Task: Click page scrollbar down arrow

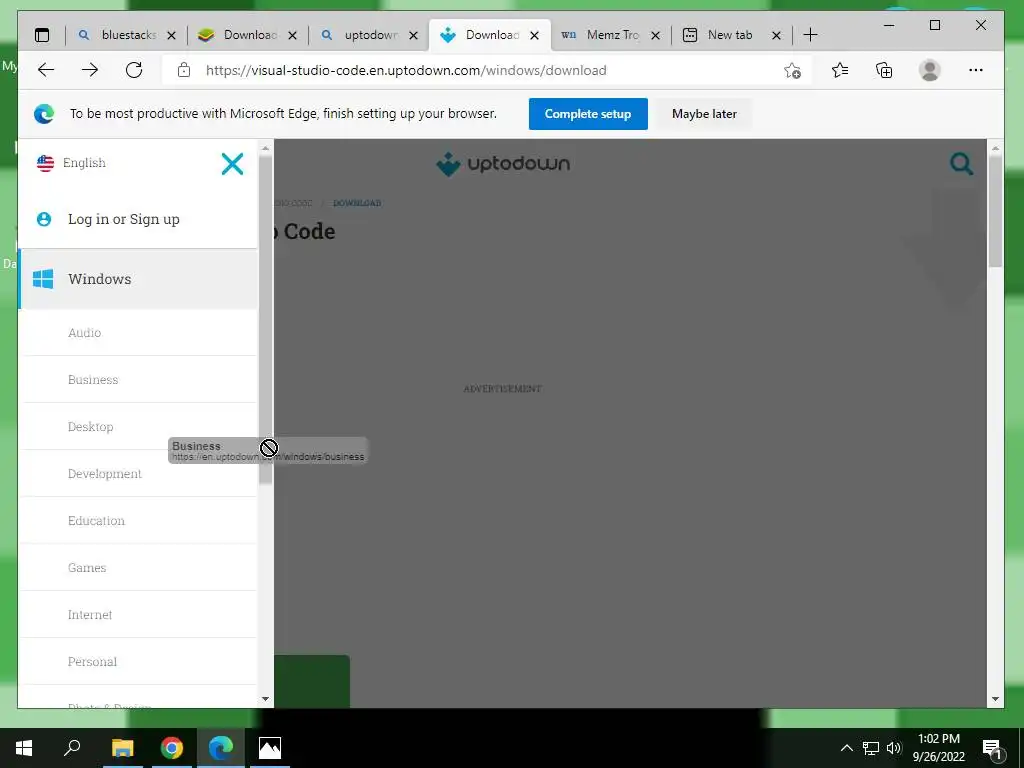Action: coord(995,699)
